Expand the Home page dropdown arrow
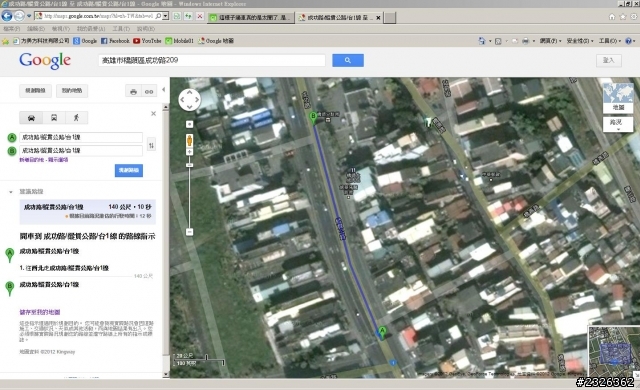This screenshot has height=390, width=640. click(490, 41)
